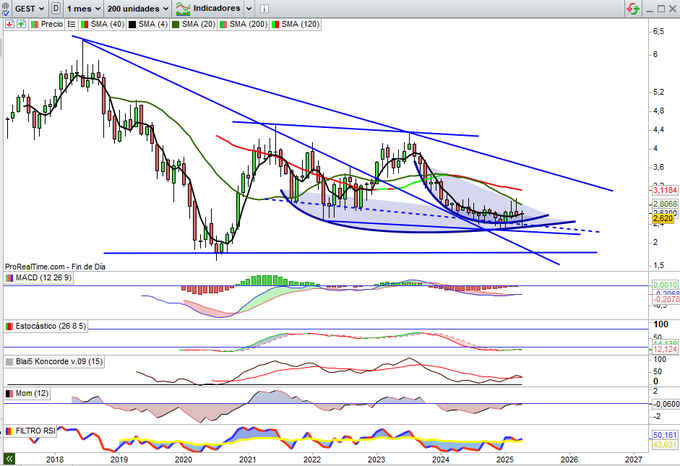The width and height of the screenshot is (680, 466).
Task: Click the Blai5 Koncorde v.09 (15) label
Action: [59, 362]
